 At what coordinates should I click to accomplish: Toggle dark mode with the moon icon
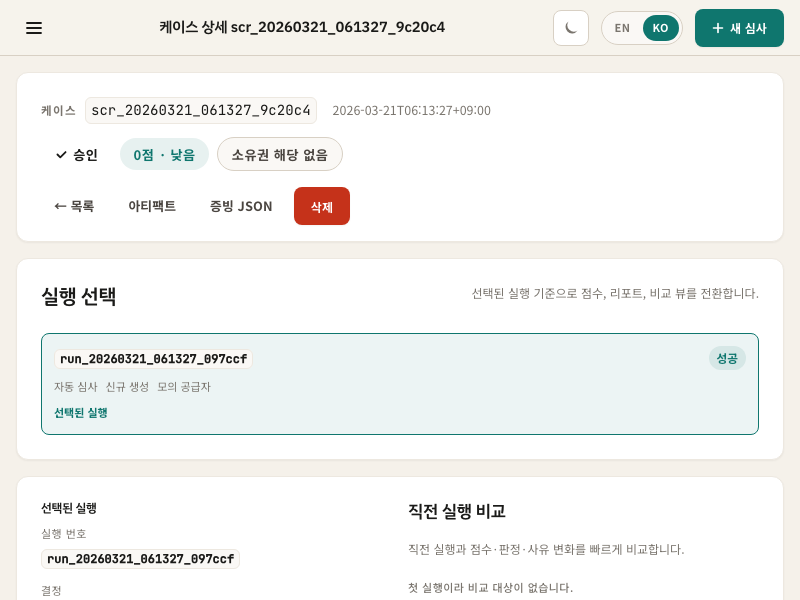tap(571, 28)
